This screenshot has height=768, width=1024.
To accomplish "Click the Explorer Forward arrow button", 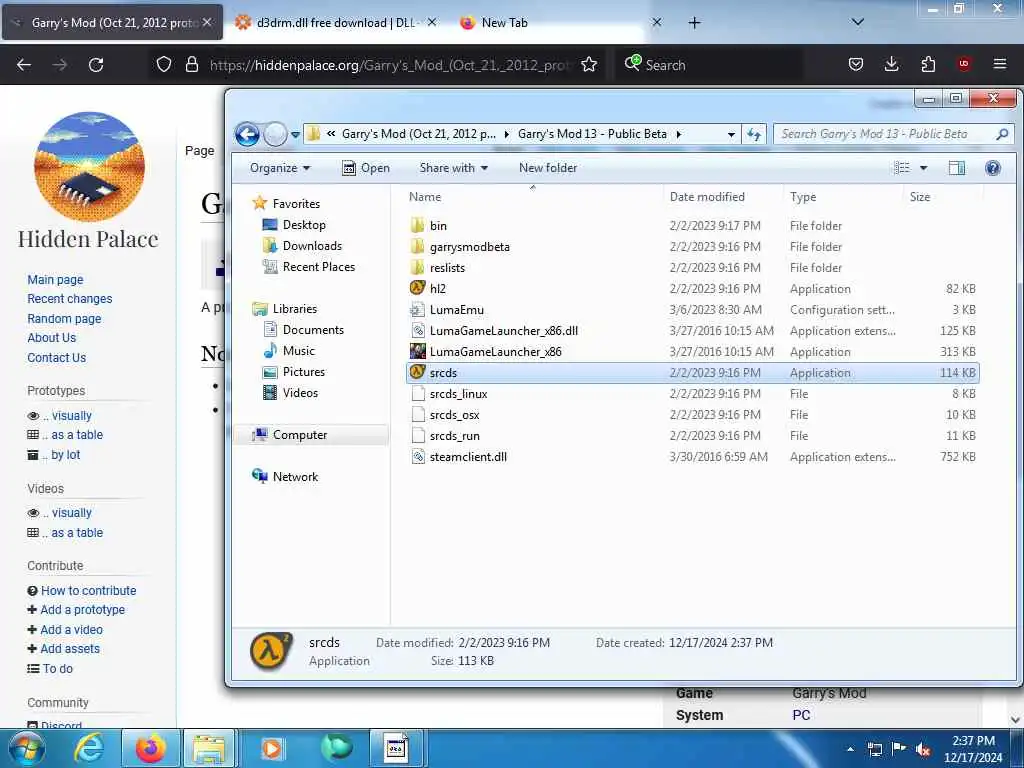I will tap(276, 135).
